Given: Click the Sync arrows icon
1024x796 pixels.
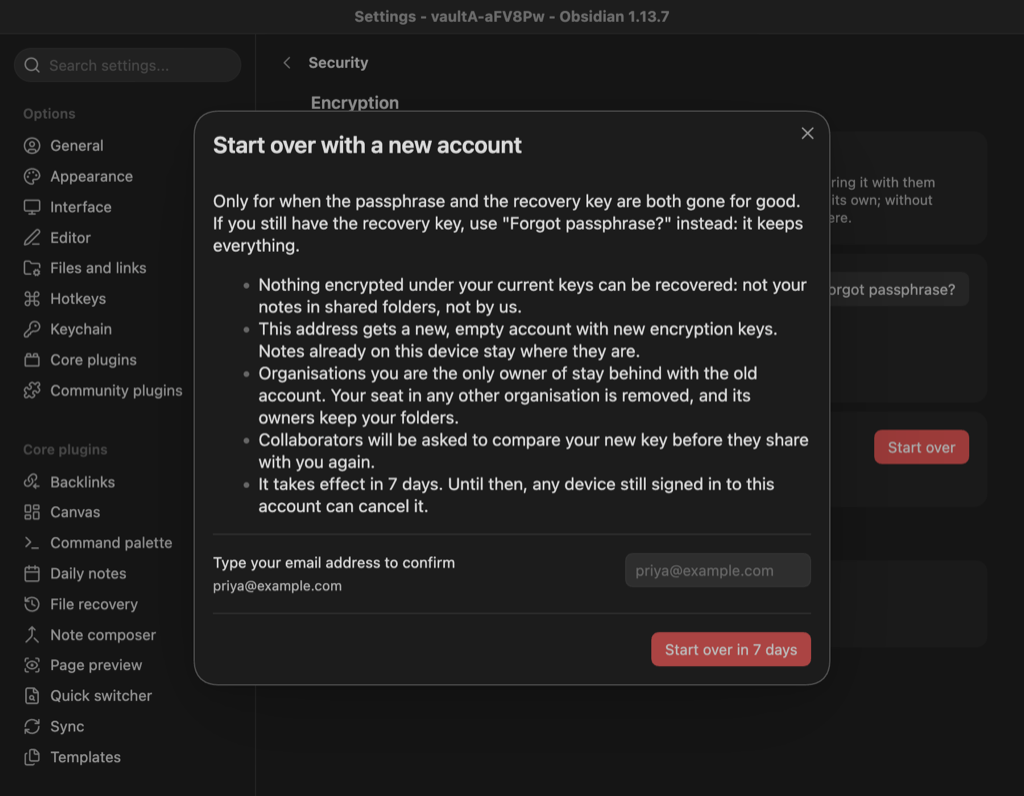Looking at the screenshot, I should [32, 726].
